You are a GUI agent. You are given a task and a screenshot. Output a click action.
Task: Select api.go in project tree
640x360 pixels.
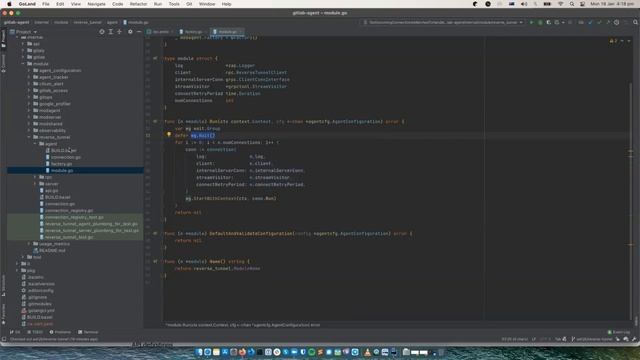[51, 191]
